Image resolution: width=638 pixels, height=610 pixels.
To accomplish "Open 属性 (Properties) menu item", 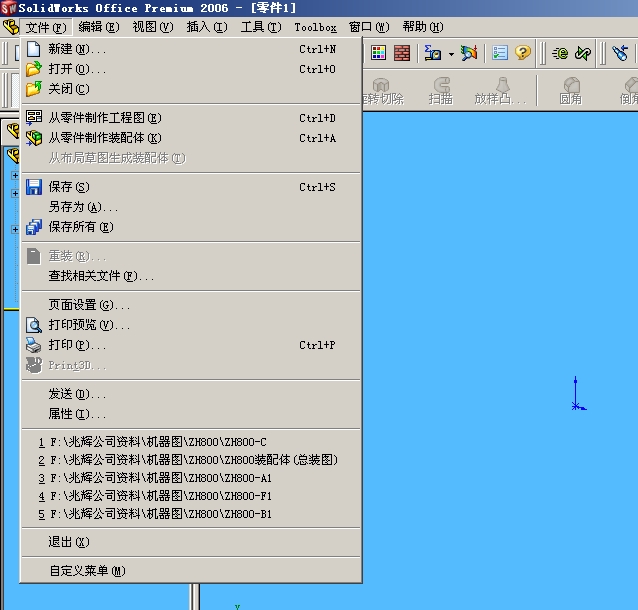I will pyautogui.click(x=191, y=414).
